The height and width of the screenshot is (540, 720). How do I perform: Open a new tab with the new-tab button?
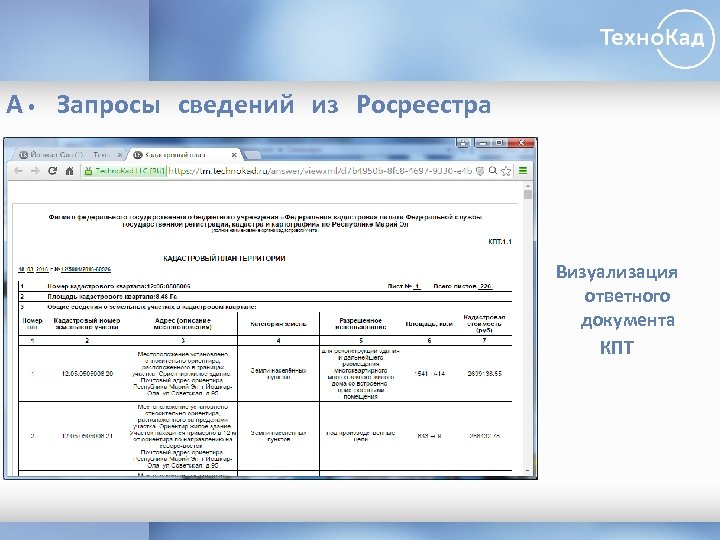click(x=254, y=154)
